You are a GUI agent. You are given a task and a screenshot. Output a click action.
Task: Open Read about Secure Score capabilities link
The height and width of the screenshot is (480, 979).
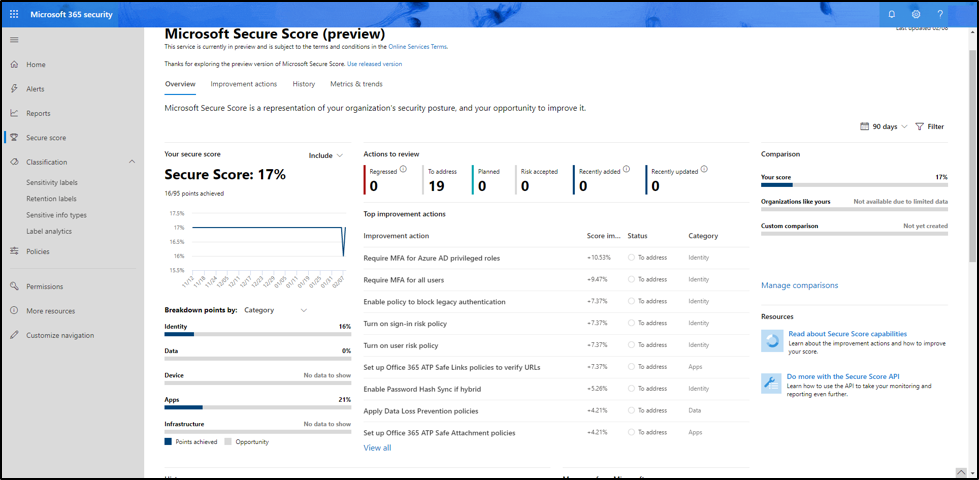pyautogui.click(x=847, y=334)
